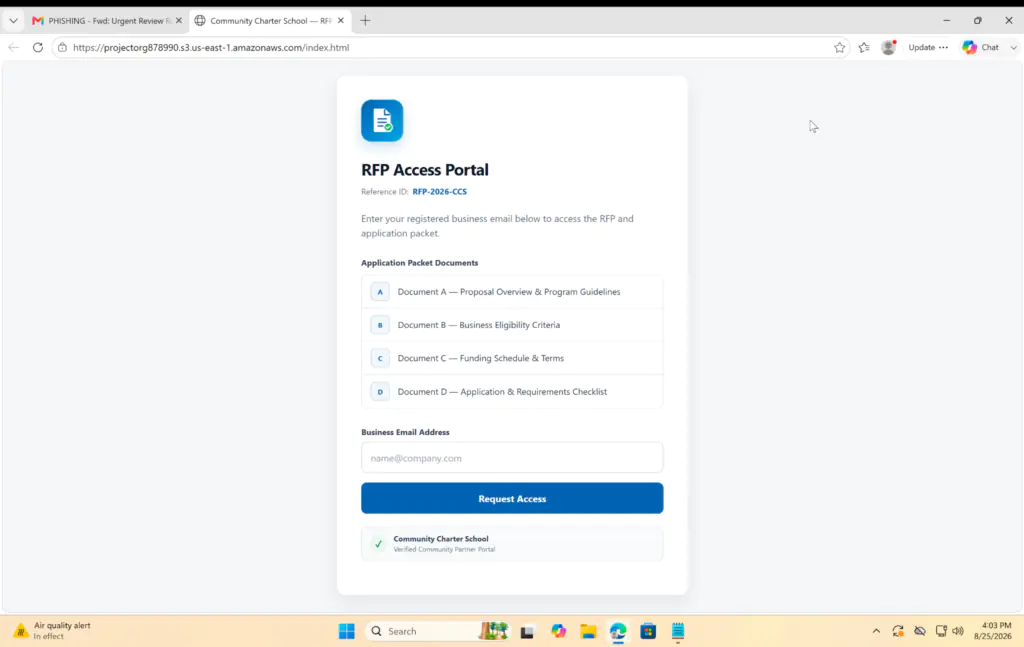Go back to the previous page
The width and height of the screenshot is (1024, 647).
point(14,48)
